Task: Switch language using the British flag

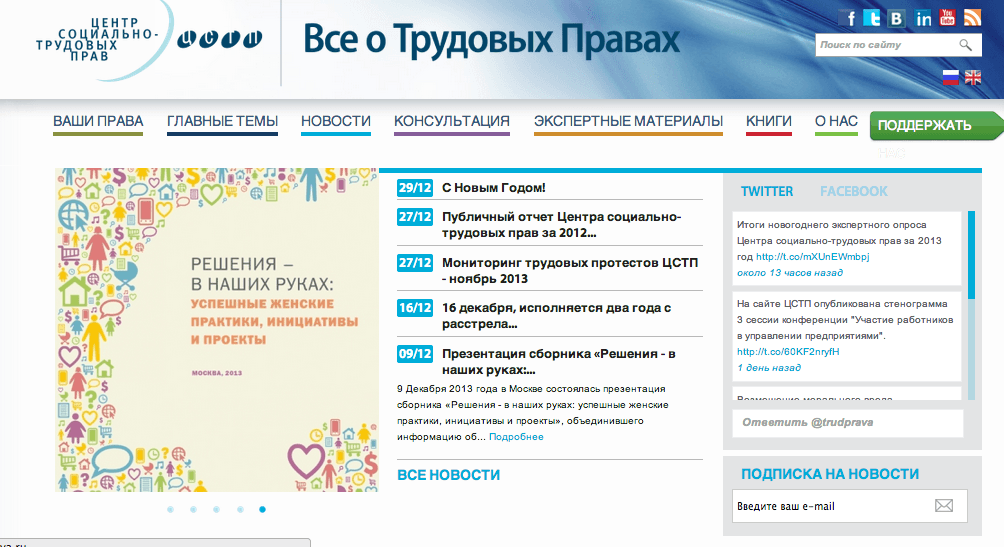Action: click(x=973, y=78)
